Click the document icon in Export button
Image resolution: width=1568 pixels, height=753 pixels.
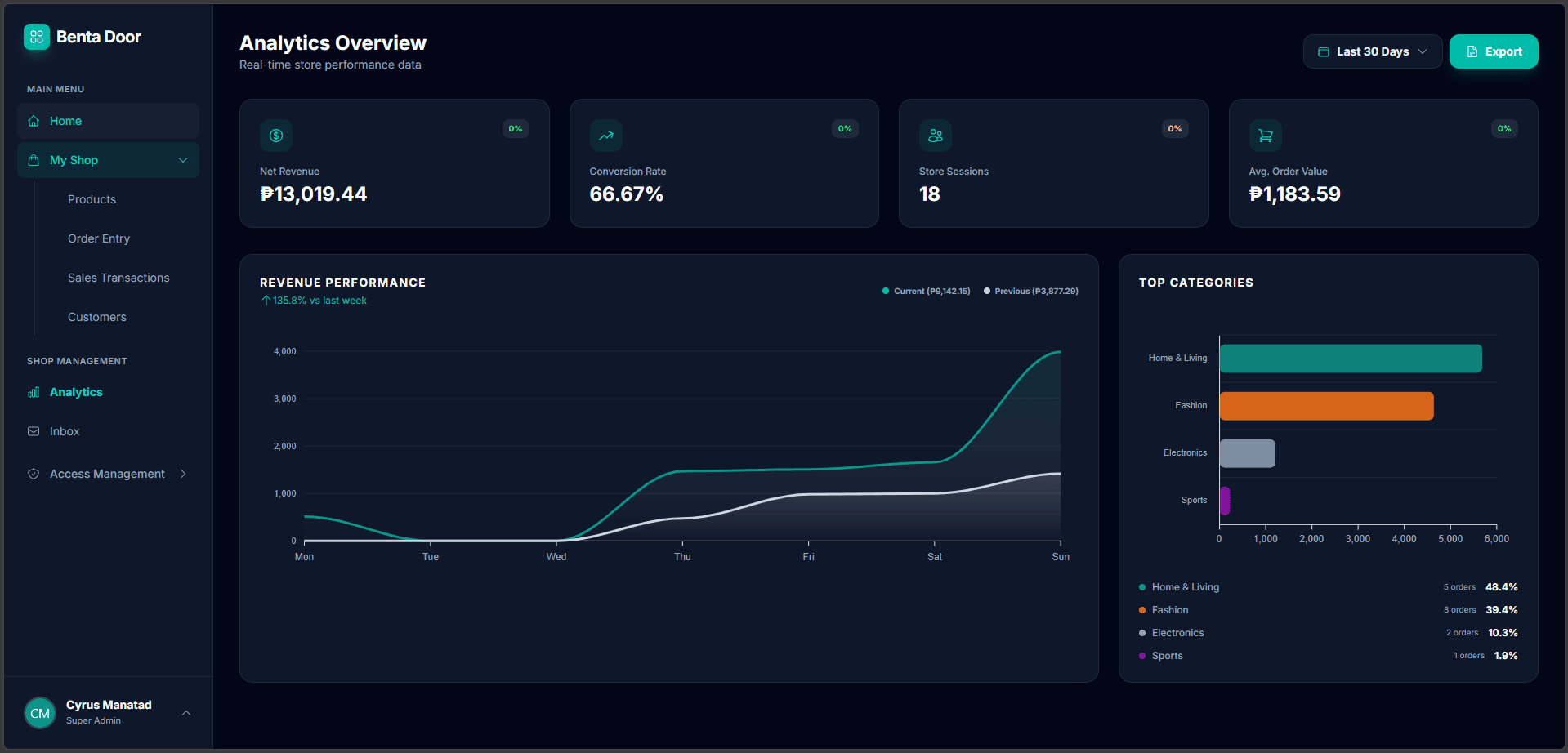[1472, 51]
